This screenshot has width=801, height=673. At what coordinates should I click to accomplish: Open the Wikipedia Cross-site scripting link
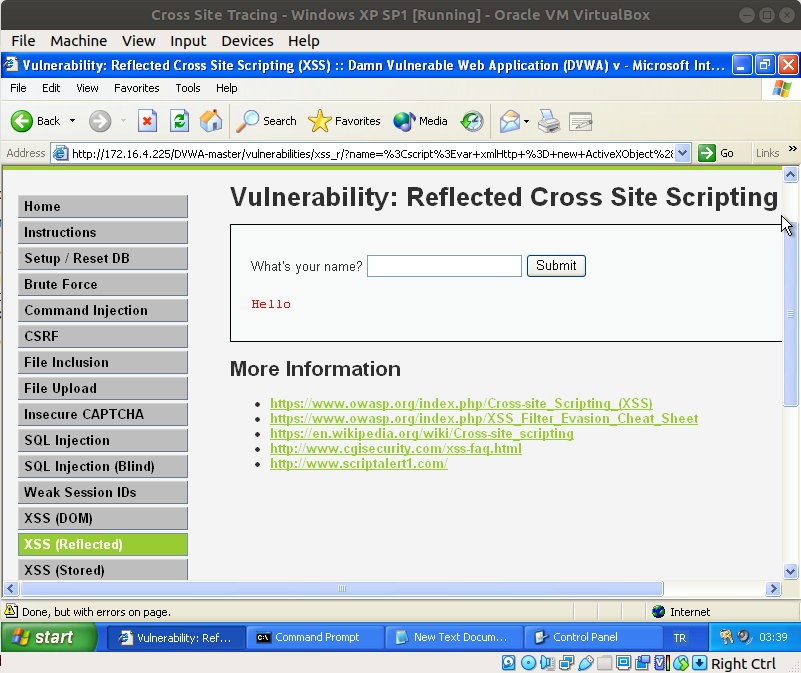point(421,433)
